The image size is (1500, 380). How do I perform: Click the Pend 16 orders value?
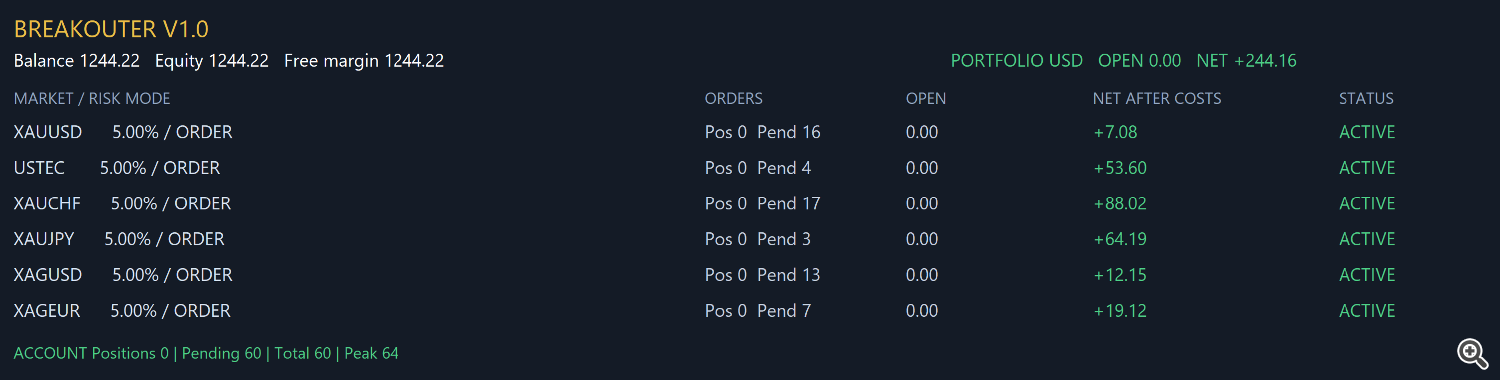[789, 132]
